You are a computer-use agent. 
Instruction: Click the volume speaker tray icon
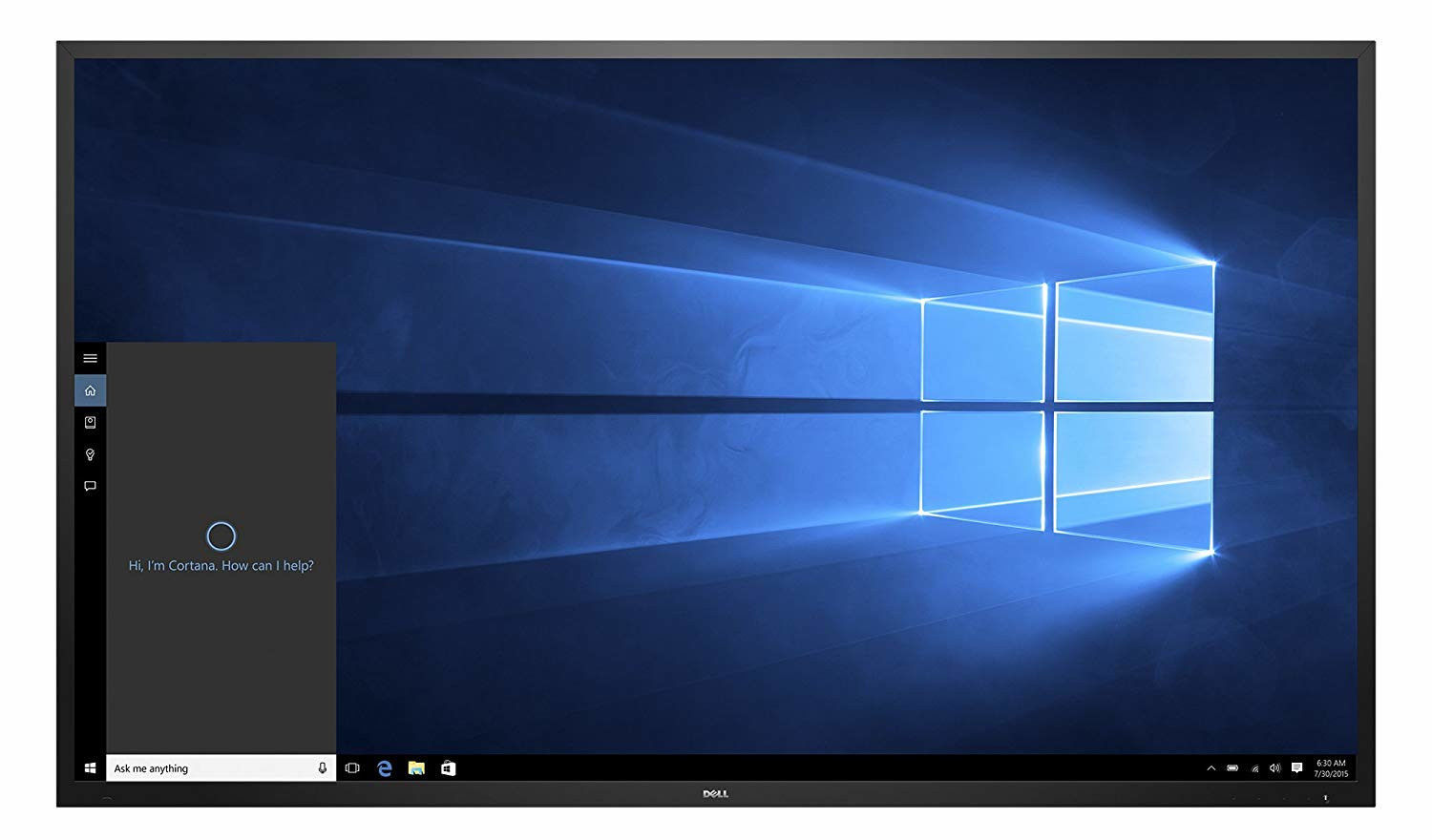coord(1274,767)
